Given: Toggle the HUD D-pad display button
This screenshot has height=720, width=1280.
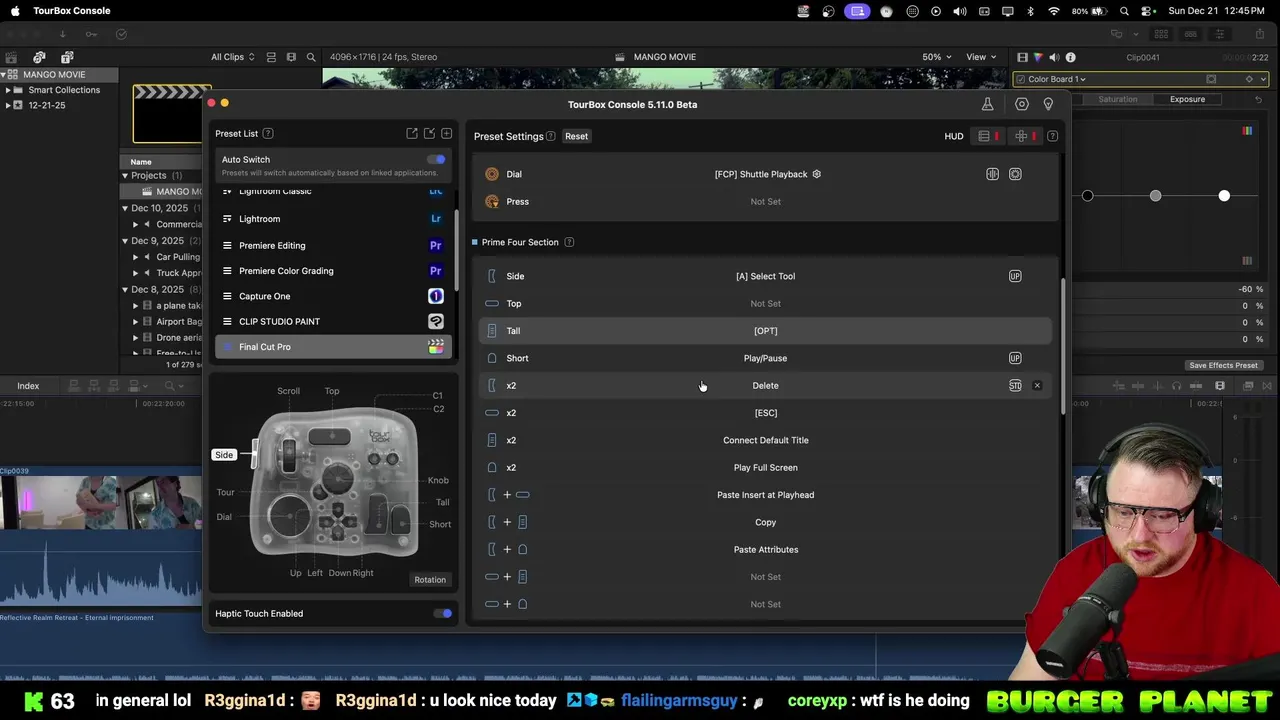Looking at the screenshot, I should click(1025, 136).
